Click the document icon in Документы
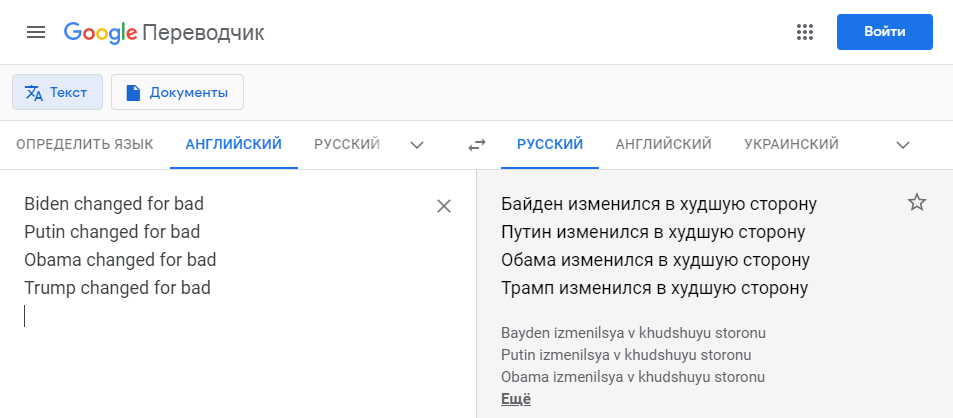This screenshot has height=418, width=953. [132, 92]
